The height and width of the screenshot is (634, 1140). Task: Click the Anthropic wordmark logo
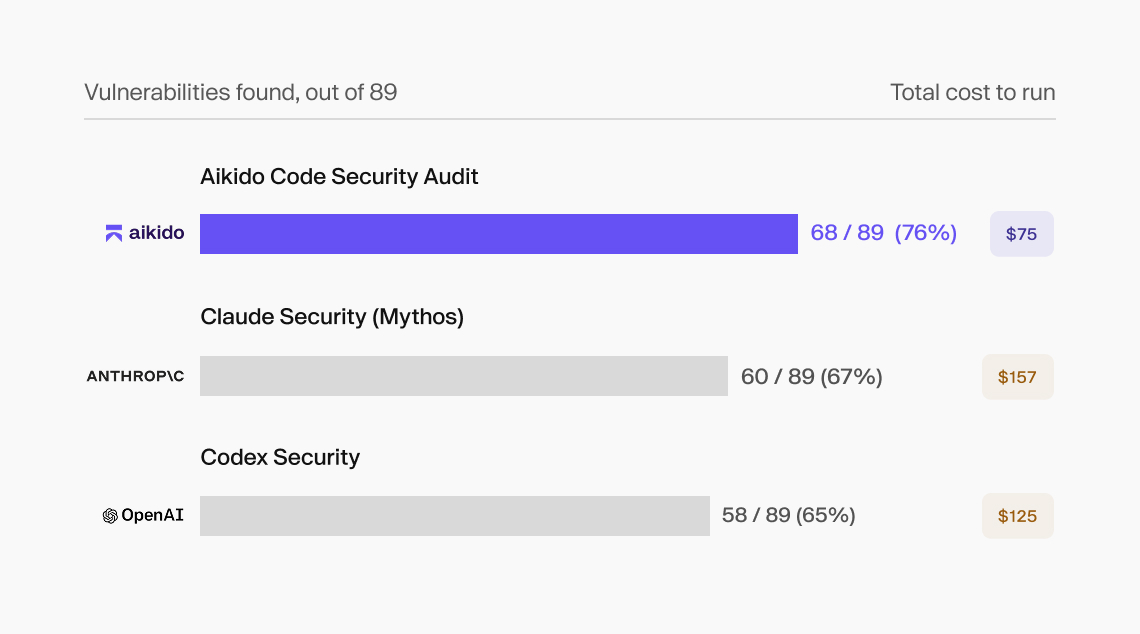point(135,376)
